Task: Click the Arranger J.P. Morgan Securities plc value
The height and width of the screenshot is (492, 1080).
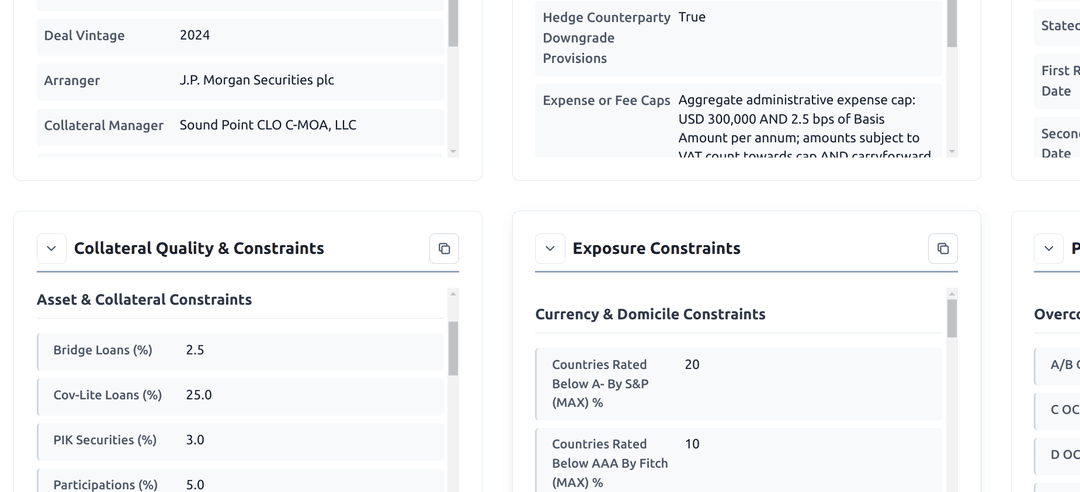Action: click(257, 80)
